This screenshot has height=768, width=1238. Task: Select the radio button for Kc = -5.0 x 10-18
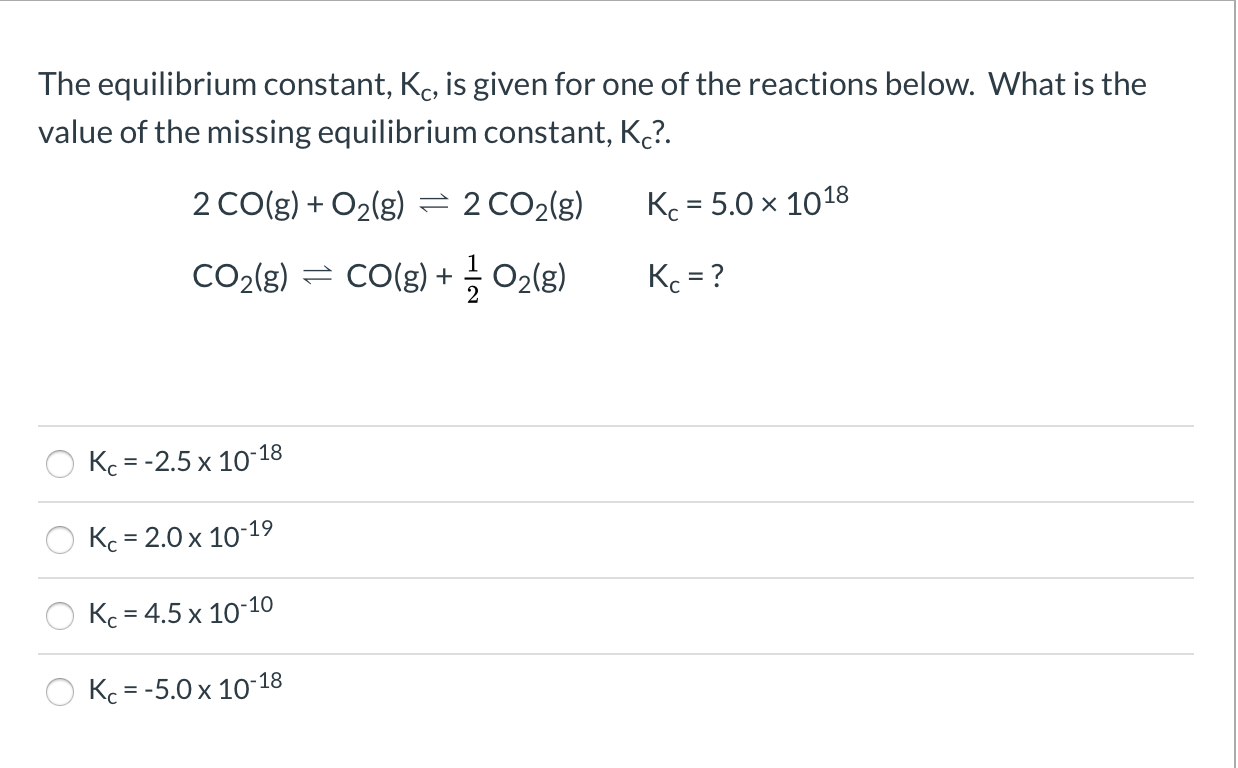point(60,692)
